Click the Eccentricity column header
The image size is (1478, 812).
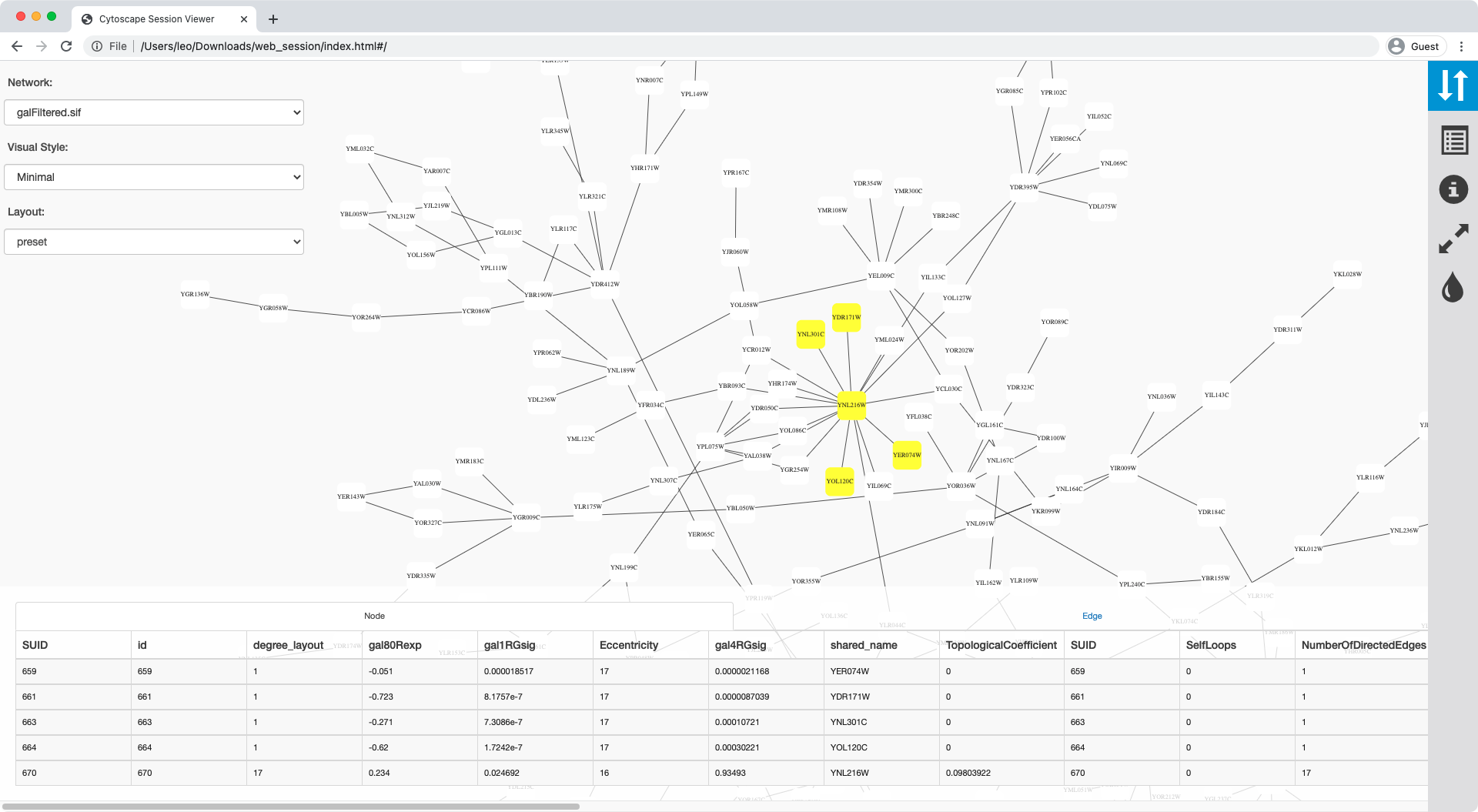[629, 645]
